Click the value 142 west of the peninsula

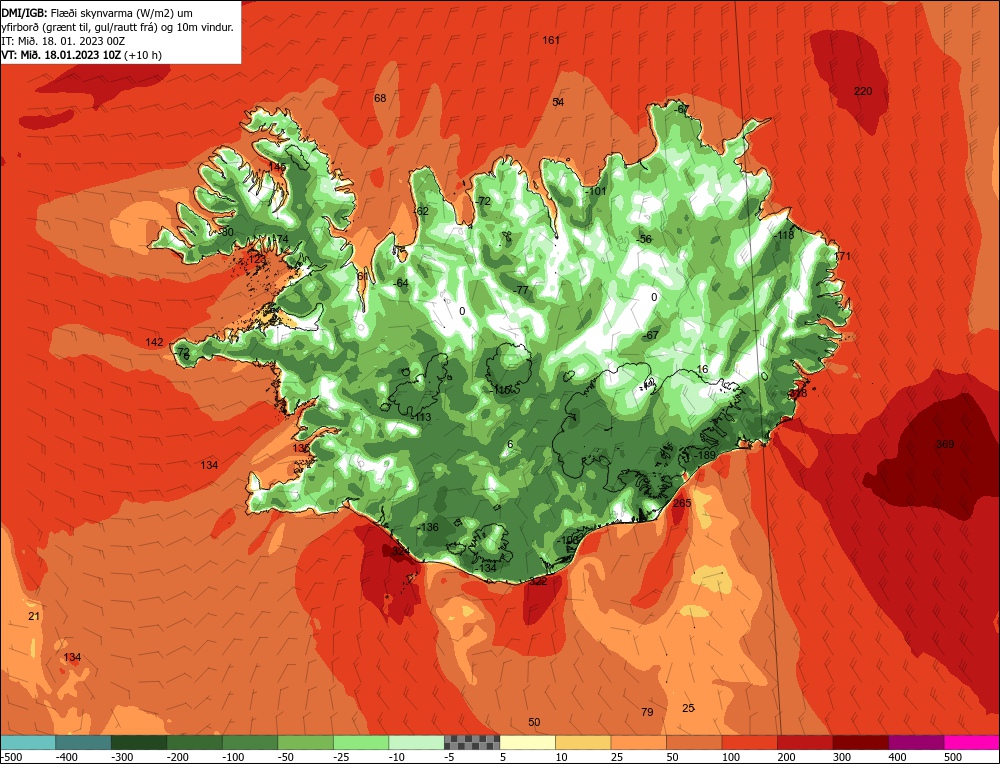[154, 342]
